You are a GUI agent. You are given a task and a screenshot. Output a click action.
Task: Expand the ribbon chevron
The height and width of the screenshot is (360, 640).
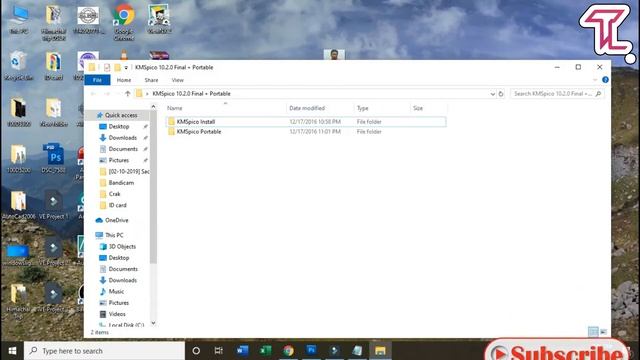[595, 80]
